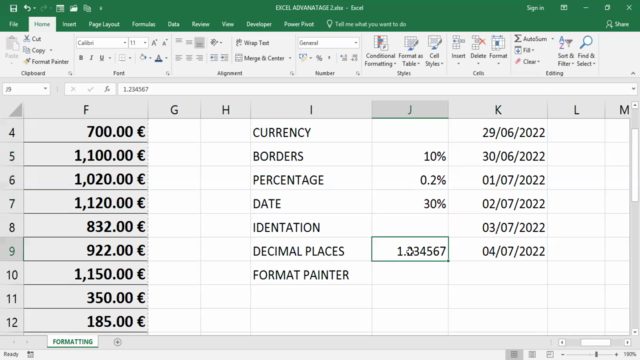The height and width of the screenshot is (360, 640).
Task: Undo the last action
Action: (27, 8)
